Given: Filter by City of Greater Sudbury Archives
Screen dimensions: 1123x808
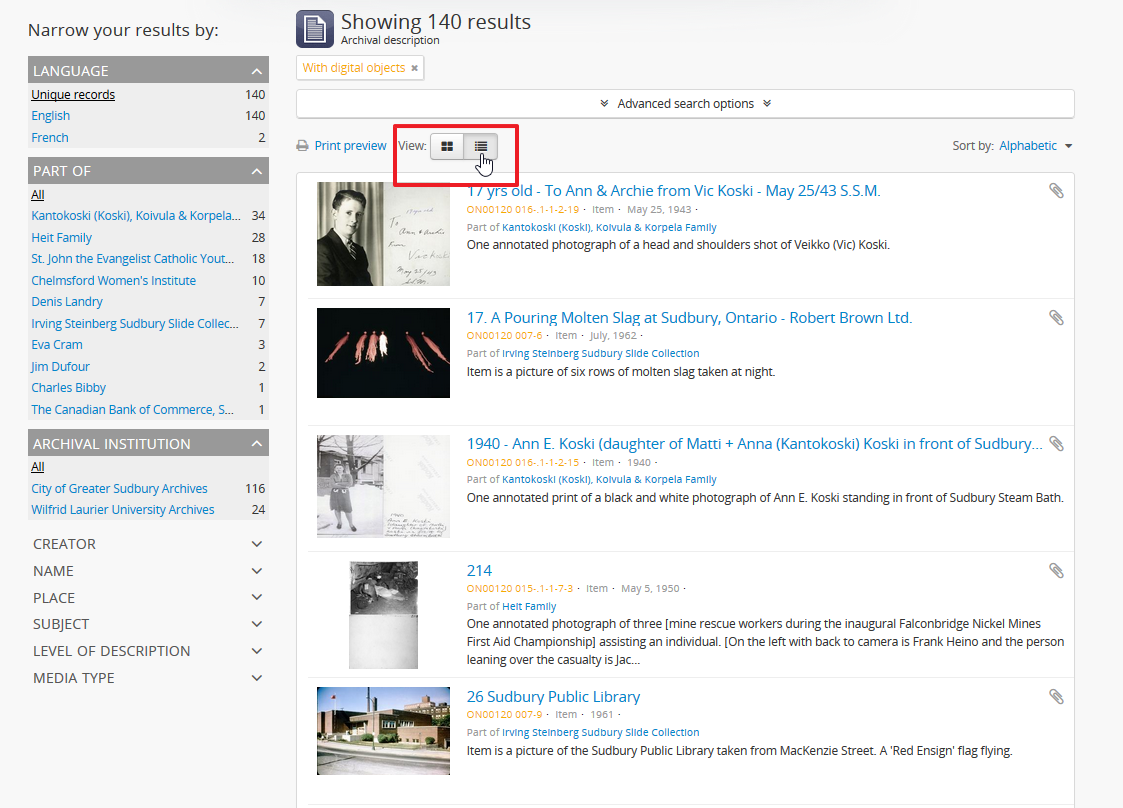Looking at the screenshot, I should pyautogui.click(x=119, y=489).
